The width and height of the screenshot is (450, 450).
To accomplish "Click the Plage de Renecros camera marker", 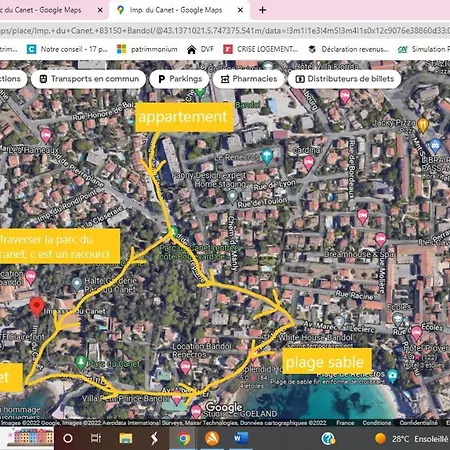I will pyautogui.click(x=392, y=376).
